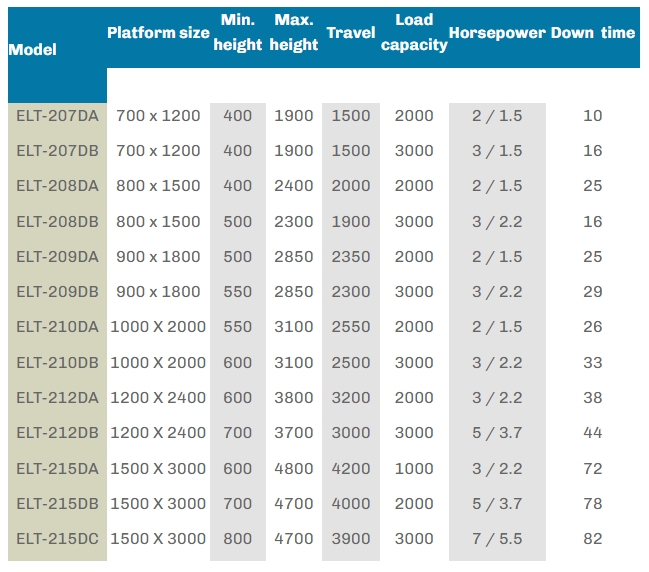Image resolution: width=649 pixels, height=572 pixels.
Task: Click the Min. height column header
Action: click(x=237, y=32)
